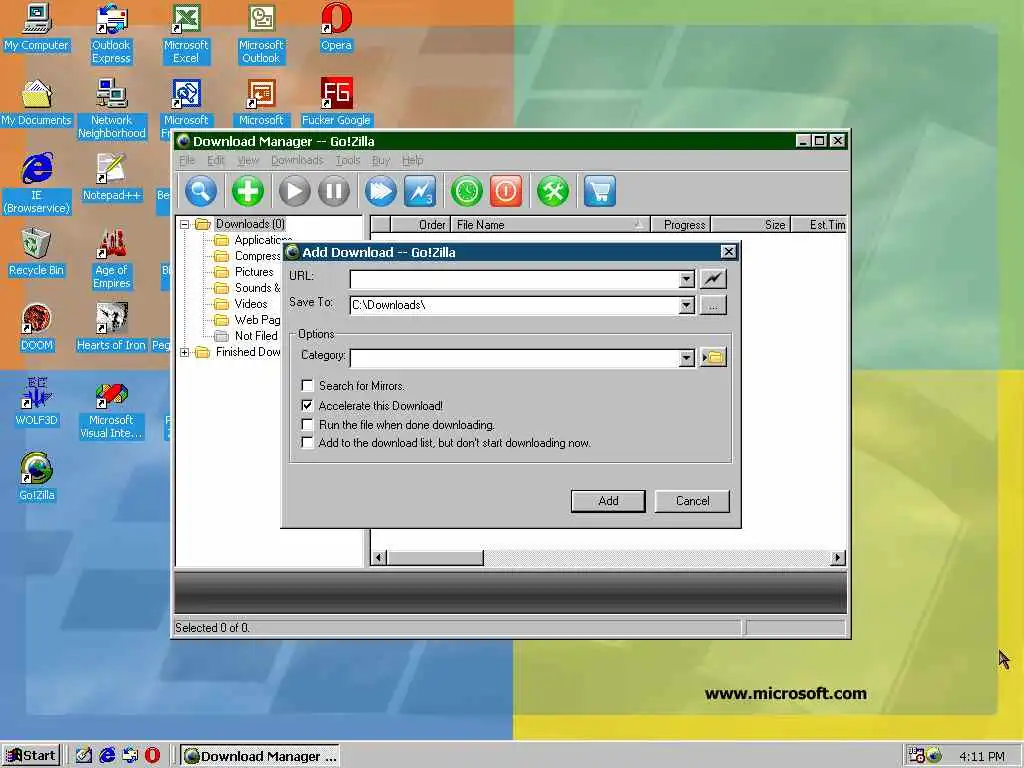Collapse the Downloads (0) tree node
The width and height of the screenshot is (1024, 768).
[185, 224]
